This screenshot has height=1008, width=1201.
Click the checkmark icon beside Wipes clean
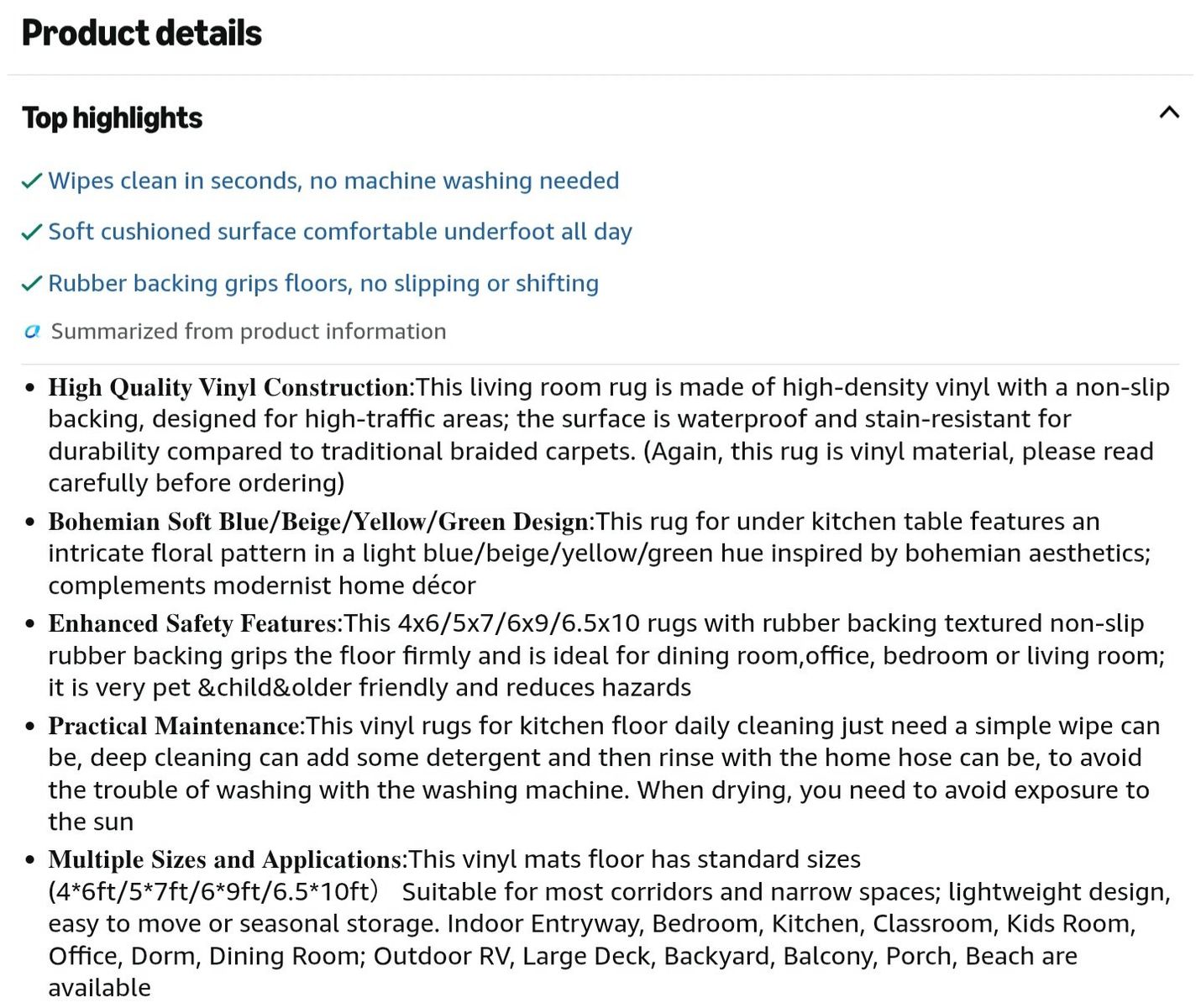32,181
